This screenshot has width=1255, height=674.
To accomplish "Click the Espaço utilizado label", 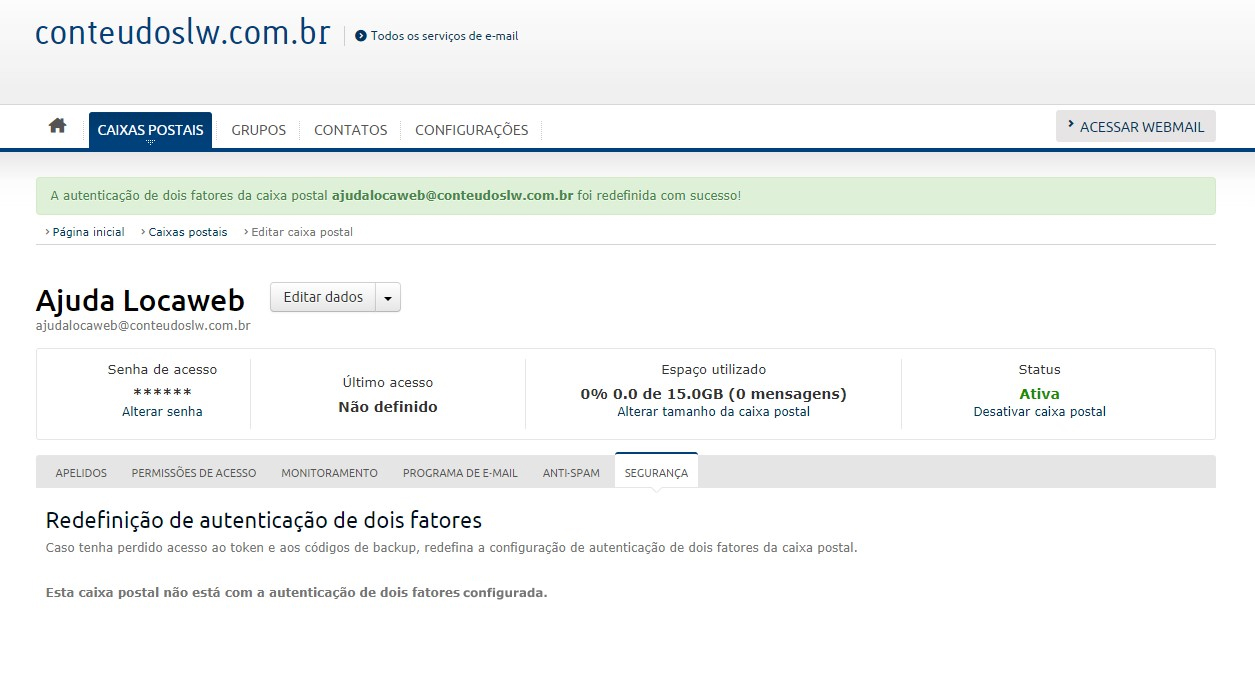I will [714, 370].
